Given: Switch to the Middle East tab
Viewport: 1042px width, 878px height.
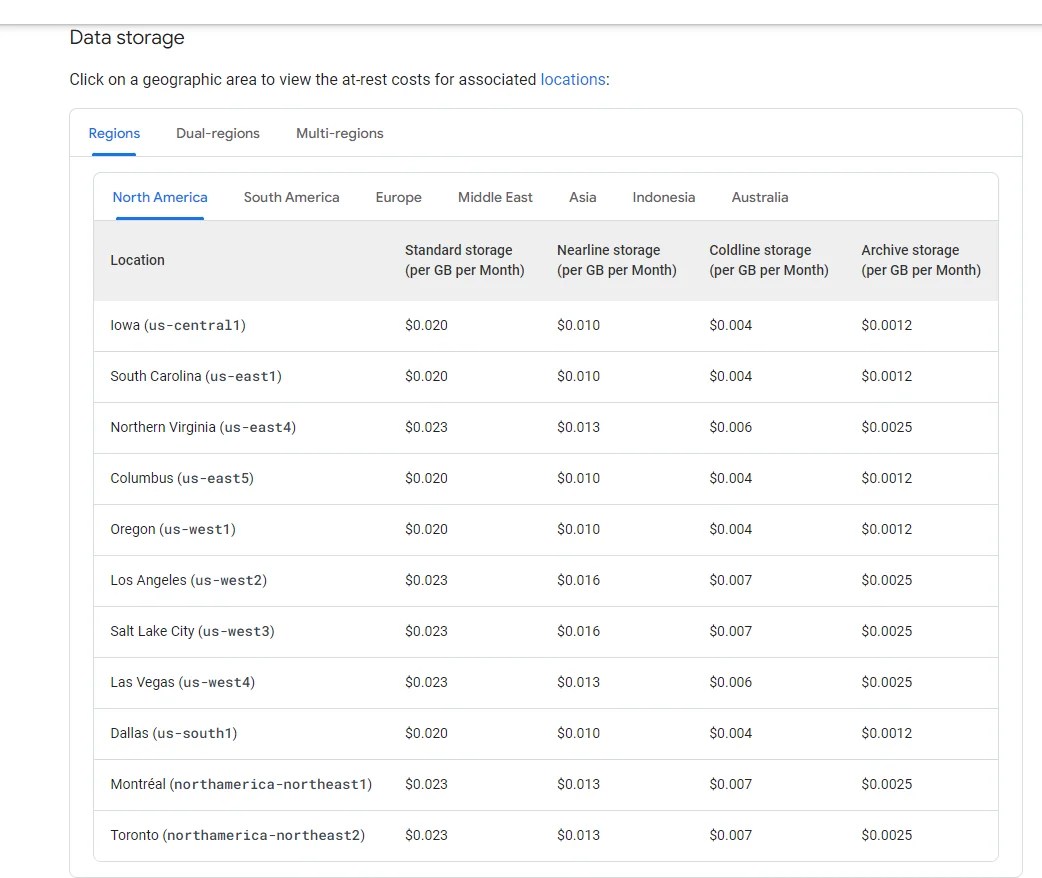Looking at the screenshot, I should click(x=495, y=197).
